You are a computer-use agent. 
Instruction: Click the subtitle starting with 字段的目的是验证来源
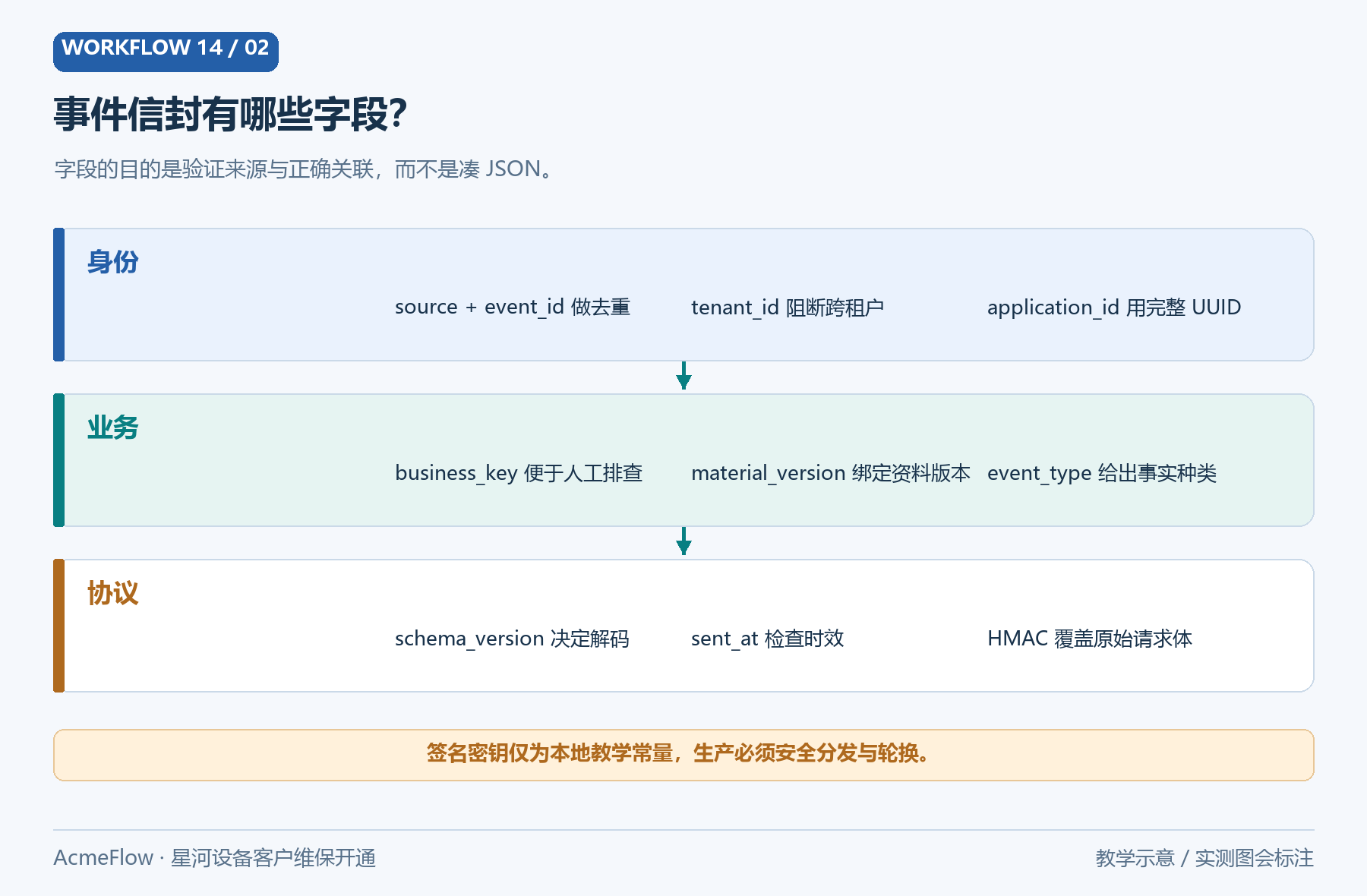(303, 169)
